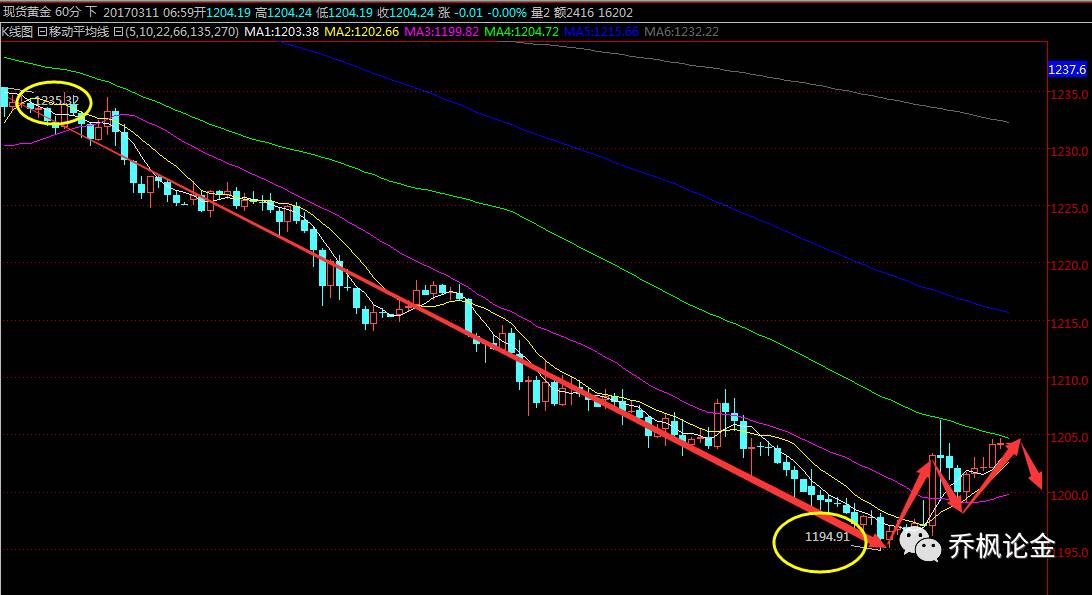Click the 1205.0 price axis label

[x=1071, y=438]
